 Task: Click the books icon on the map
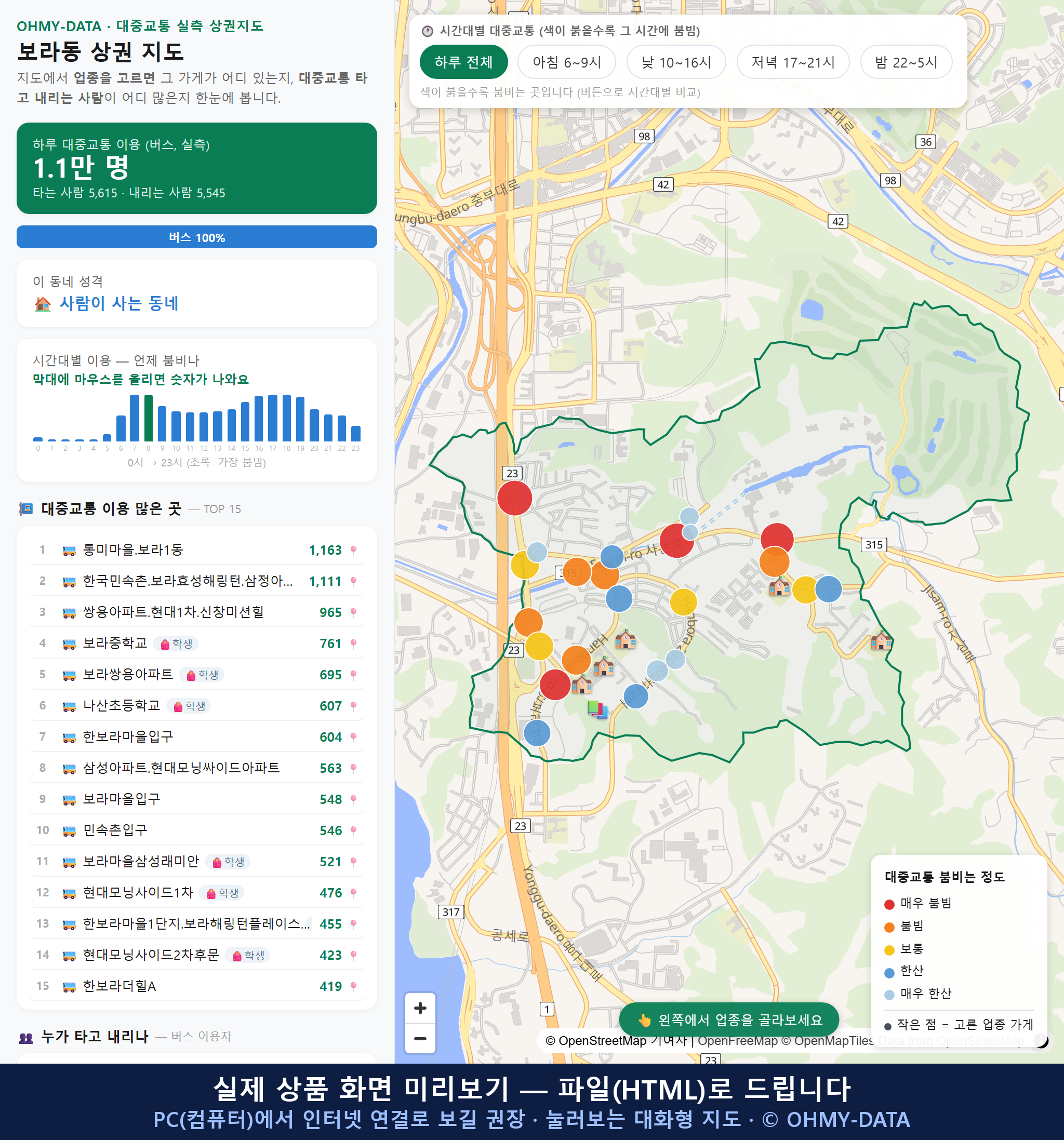click(597, 709)
